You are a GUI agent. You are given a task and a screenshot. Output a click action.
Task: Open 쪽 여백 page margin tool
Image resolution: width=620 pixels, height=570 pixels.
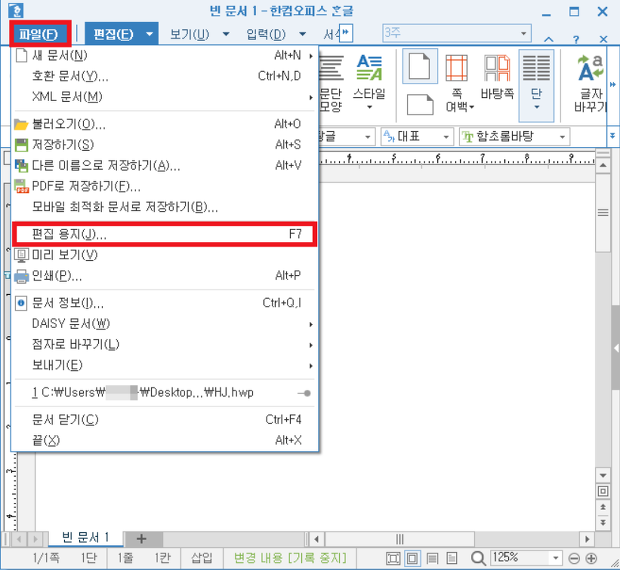[x=457, y=84]
